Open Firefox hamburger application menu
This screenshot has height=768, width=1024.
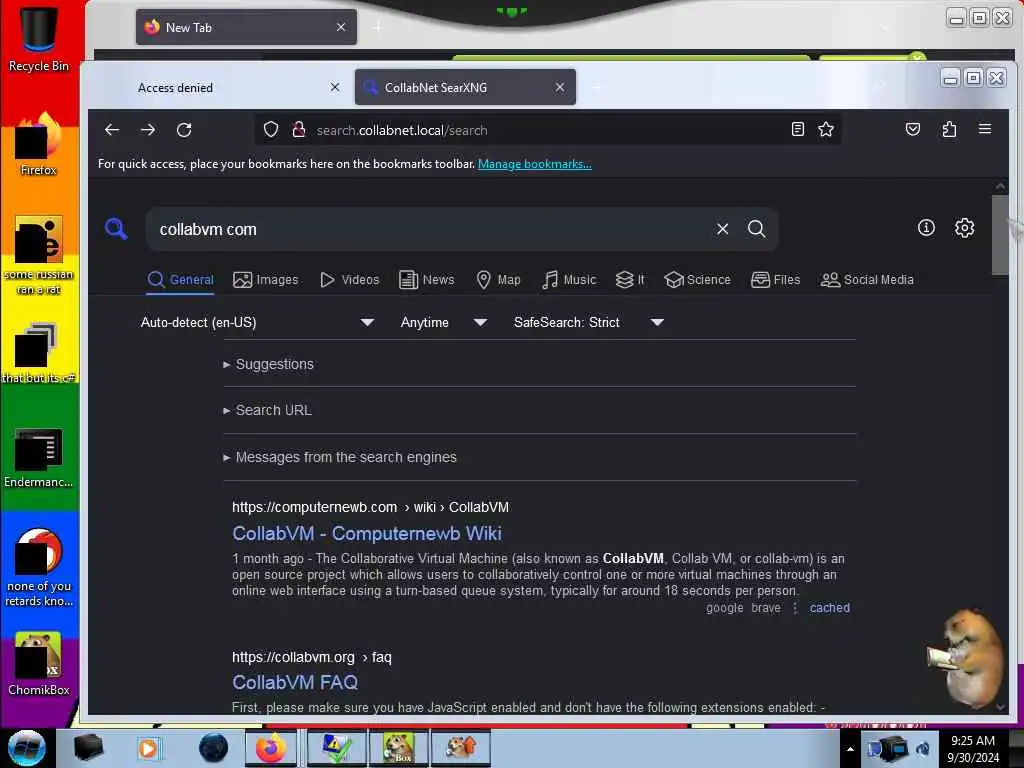(985, 129)
